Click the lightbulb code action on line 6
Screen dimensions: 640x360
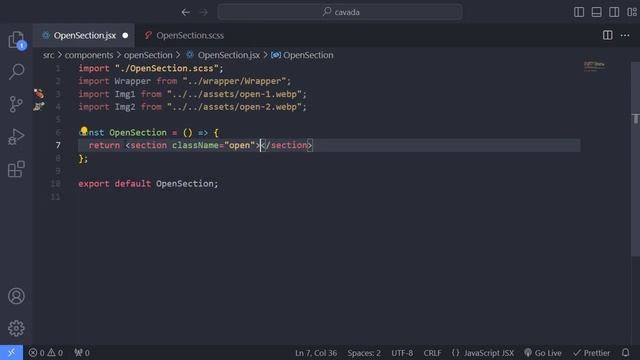[x=84, y=131]
